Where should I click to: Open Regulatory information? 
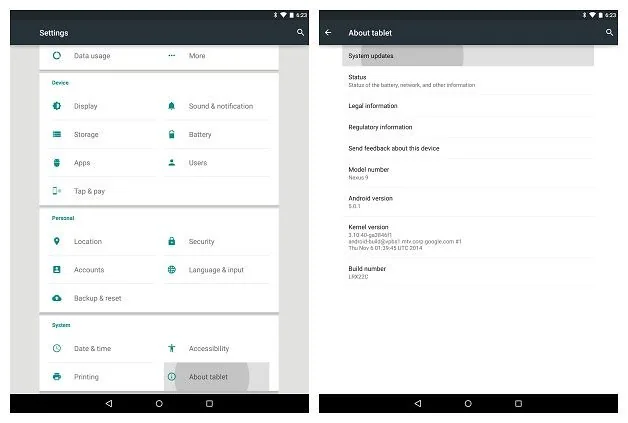click(468, 127)
